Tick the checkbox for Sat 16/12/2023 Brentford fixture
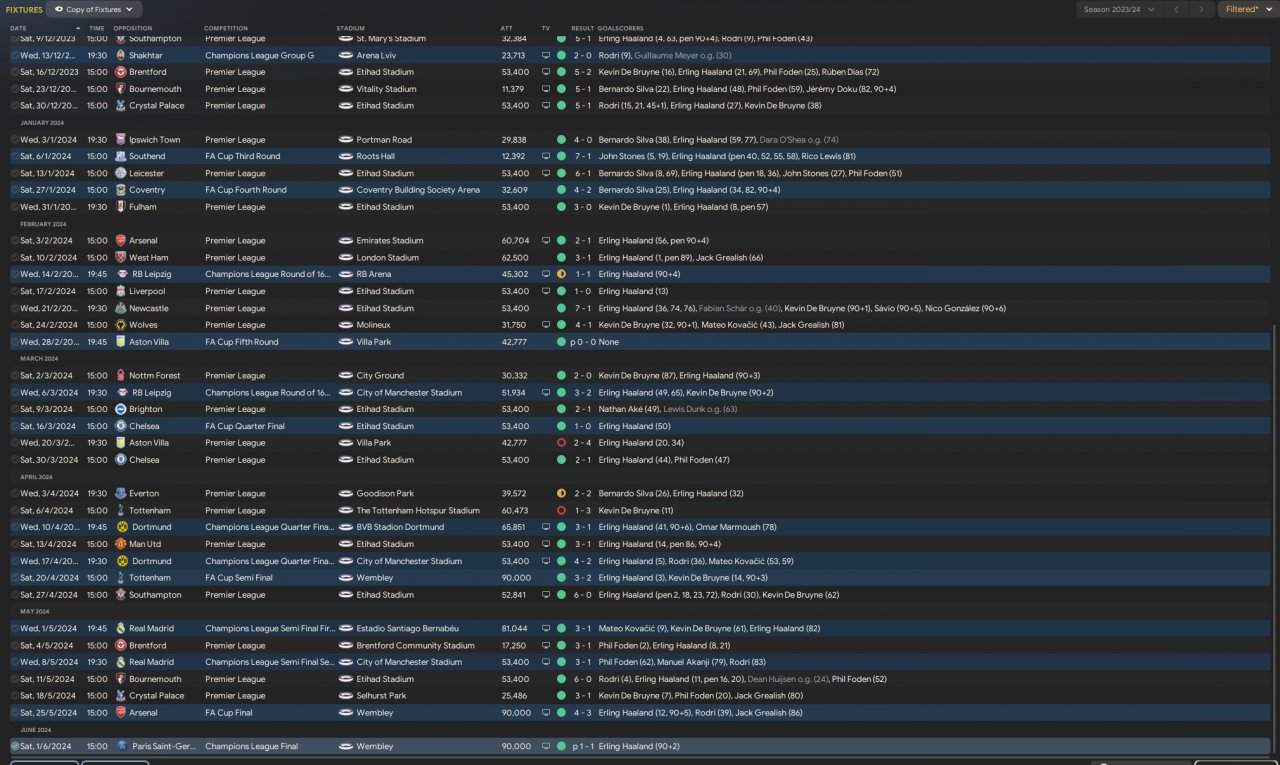 (15, 72)
